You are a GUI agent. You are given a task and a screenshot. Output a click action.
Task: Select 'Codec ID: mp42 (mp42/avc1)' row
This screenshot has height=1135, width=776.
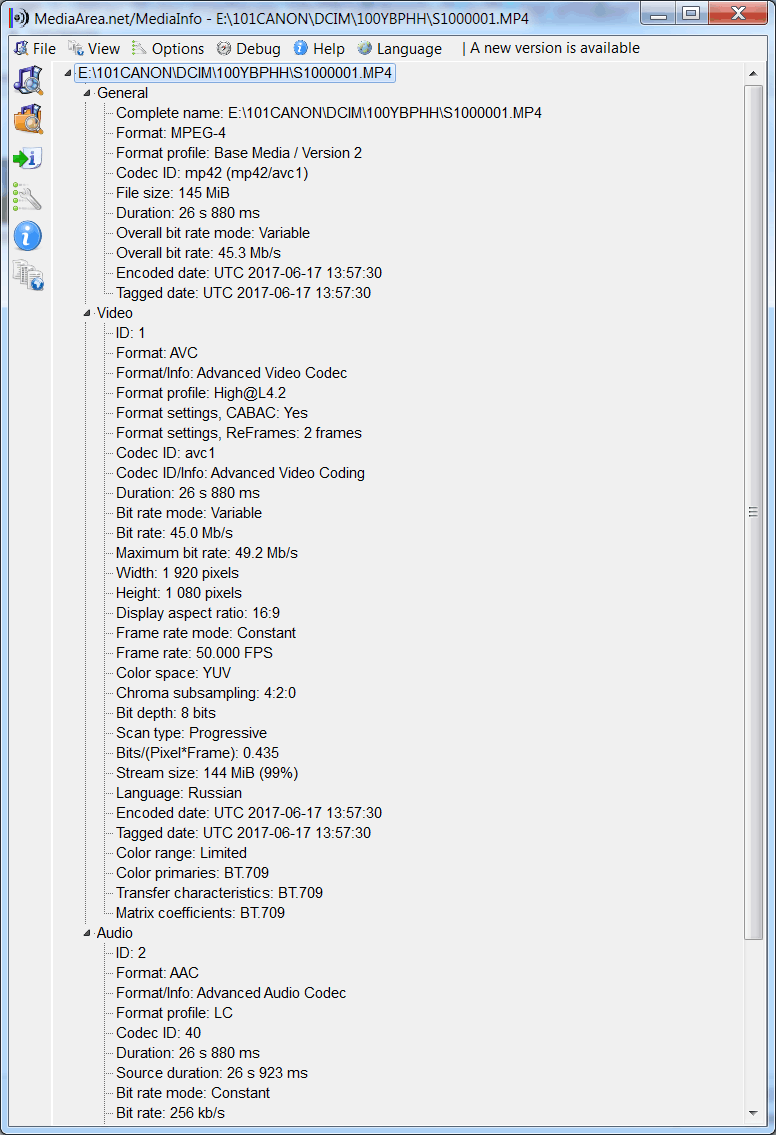point(212,173)
